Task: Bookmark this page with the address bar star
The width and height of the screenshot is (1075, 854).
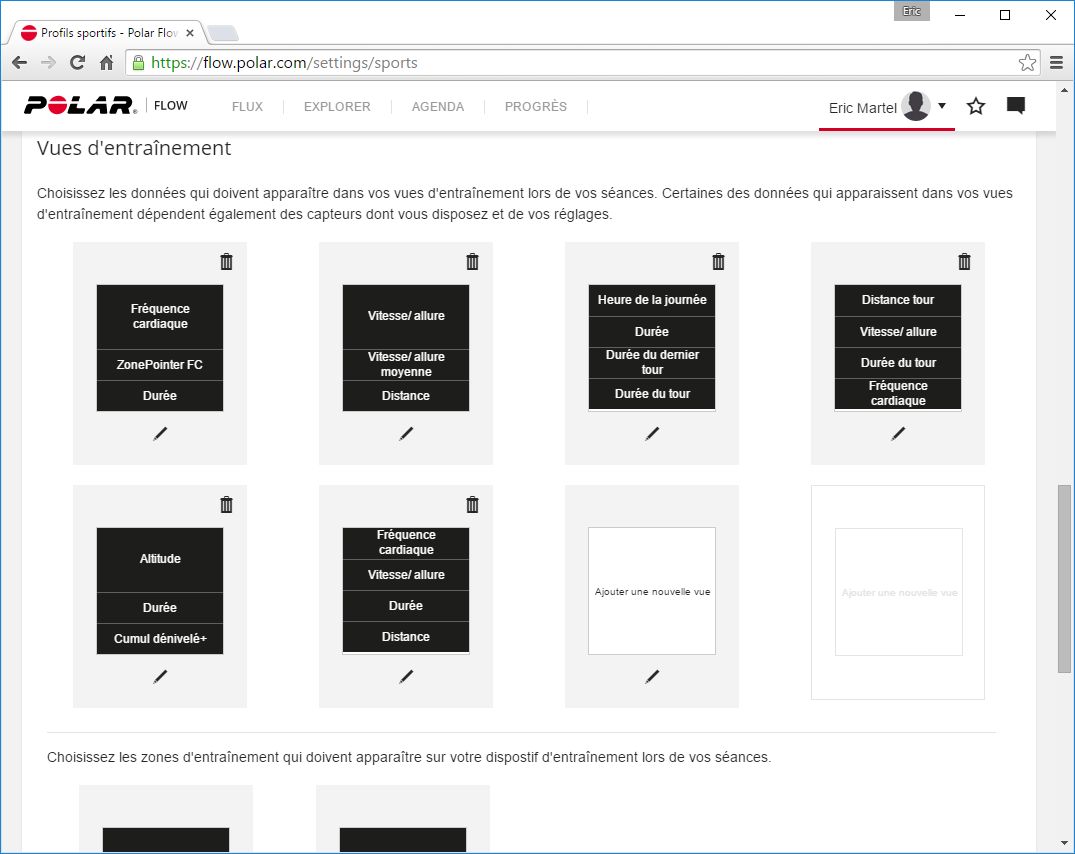Action: coord(1027,63)
